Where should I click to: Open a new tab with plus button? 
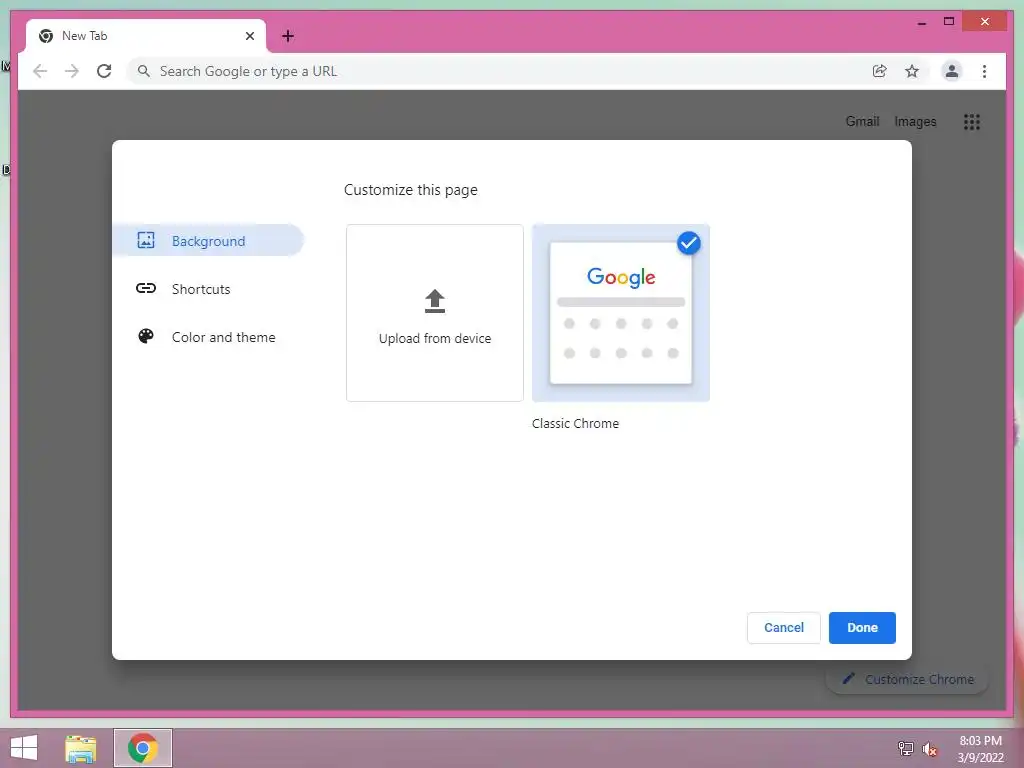[288, 36]
